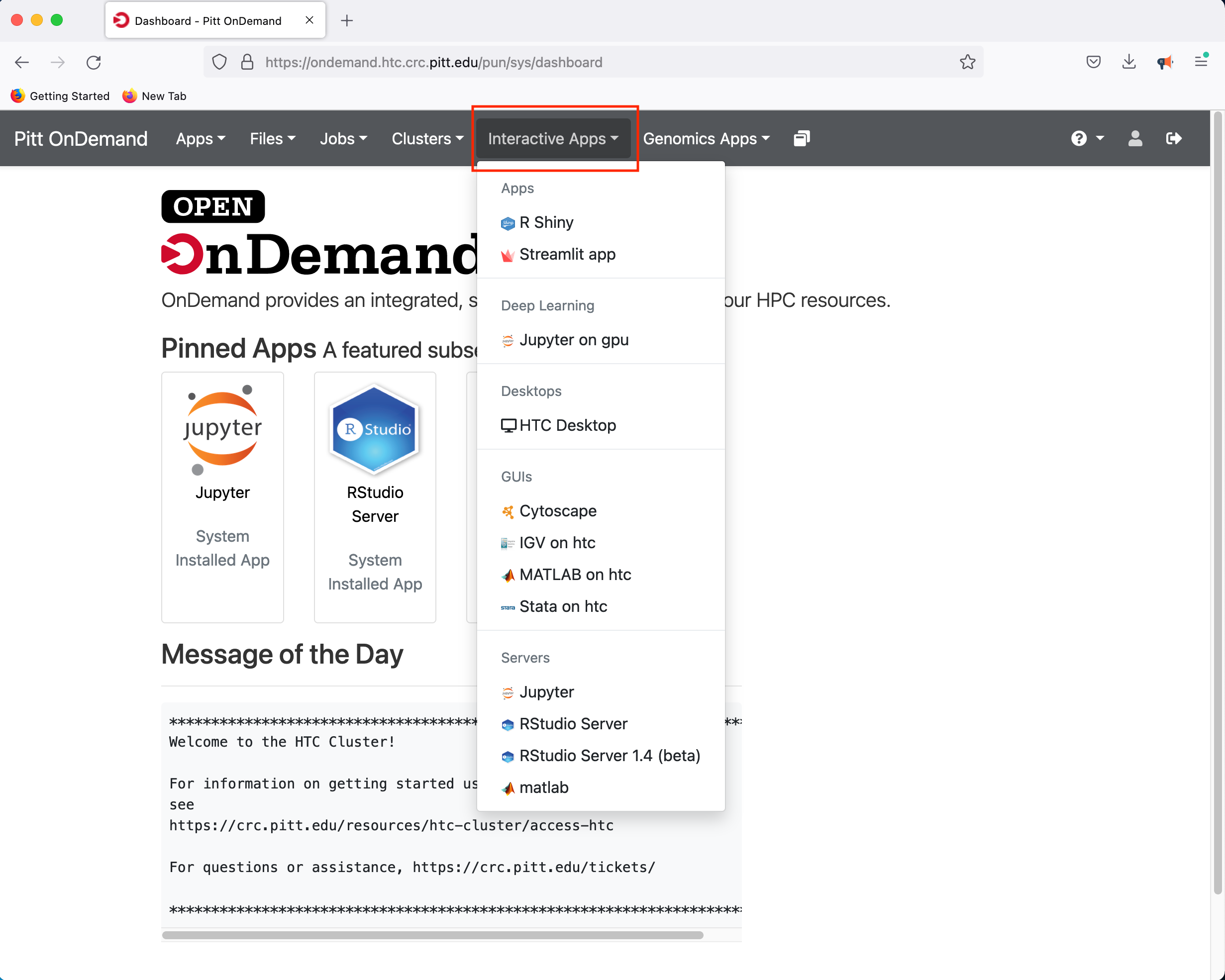Image resolution: width=1225 pixels, height=980 pixels.
Task: Select IGV on htc entry
Action: [x=601, y=543]
